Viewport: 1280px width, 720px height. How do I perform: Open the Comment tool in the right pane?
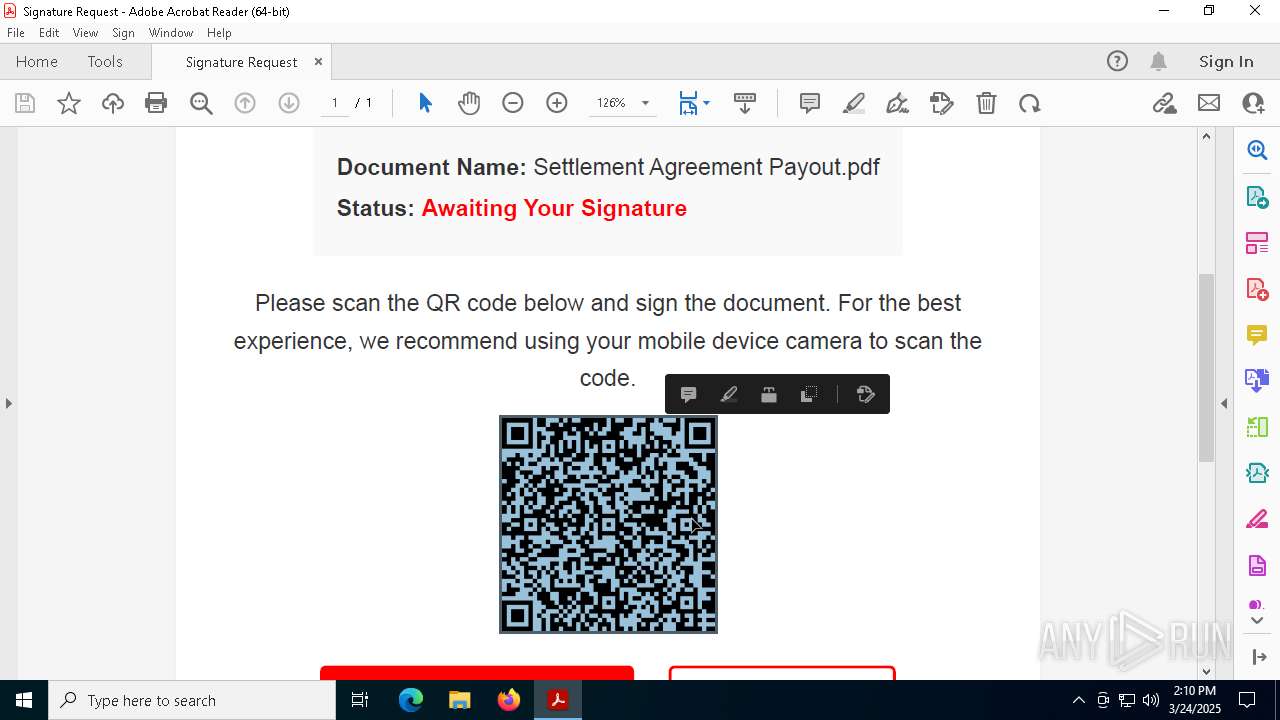click(x=1257, y=335)
